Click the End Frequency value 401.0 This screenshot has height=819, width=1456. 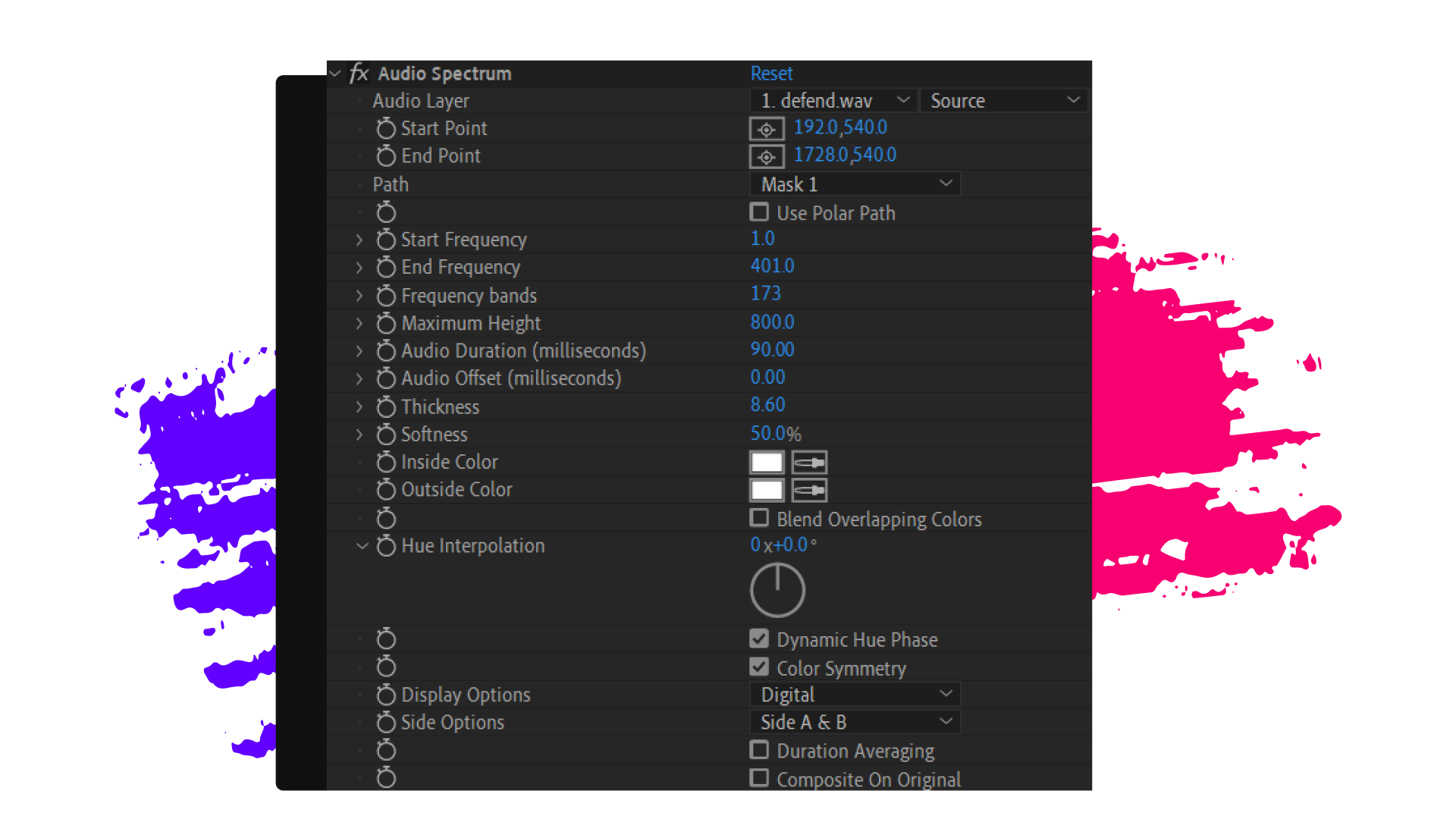772,266
